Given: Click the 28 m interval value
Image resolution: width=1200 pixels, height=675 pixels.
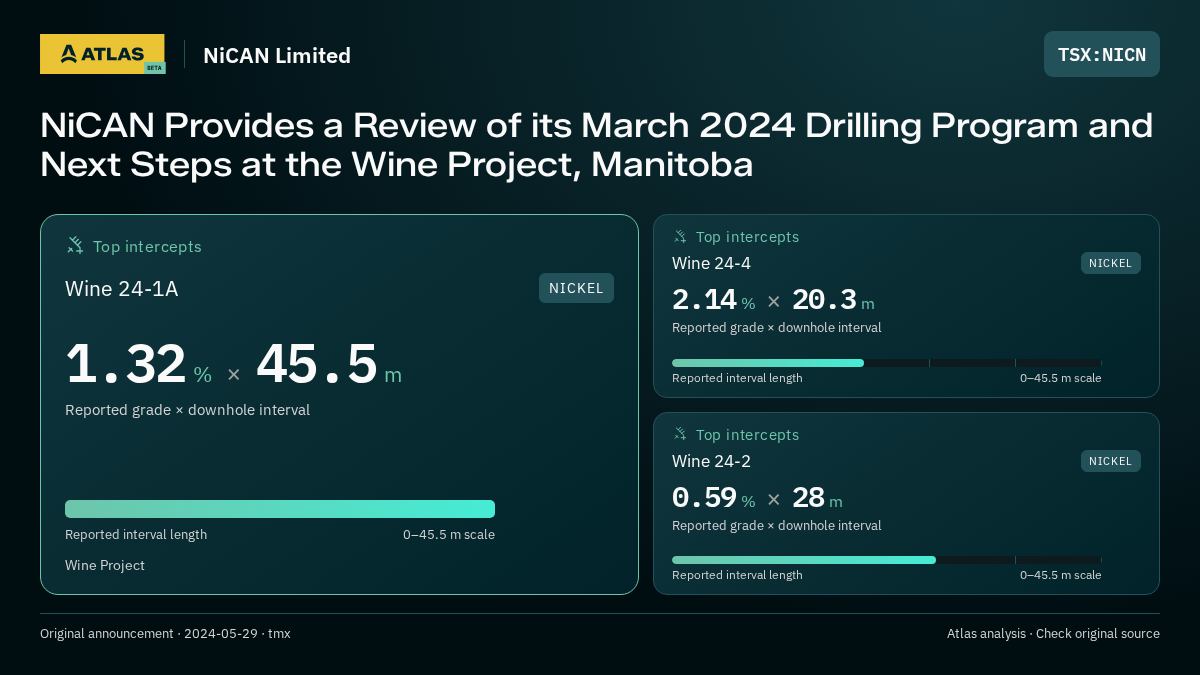Looking at the screenshot, I should (x=817, y=498).
